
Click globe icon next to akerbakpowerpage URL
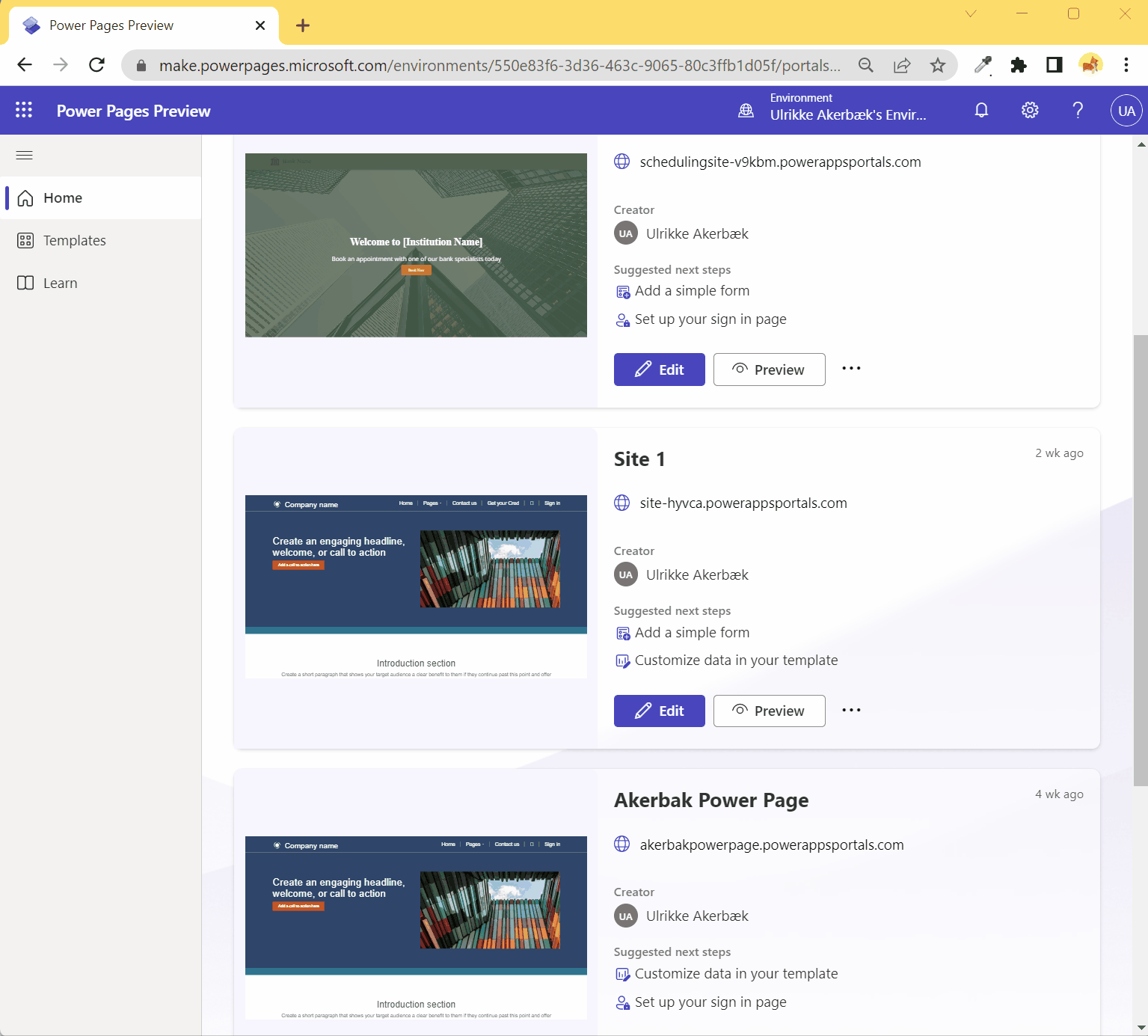coord(622,845)
